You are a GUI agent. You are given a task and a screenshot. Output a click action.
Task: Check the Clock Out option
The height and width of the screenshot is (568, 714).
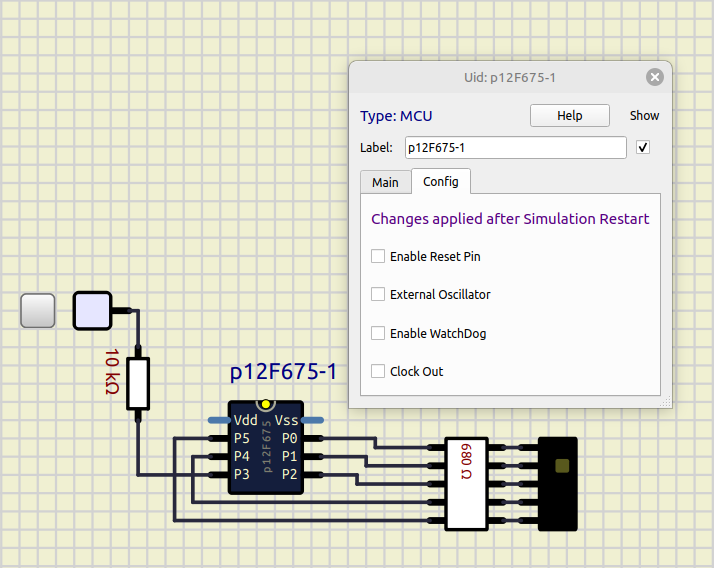378,371
